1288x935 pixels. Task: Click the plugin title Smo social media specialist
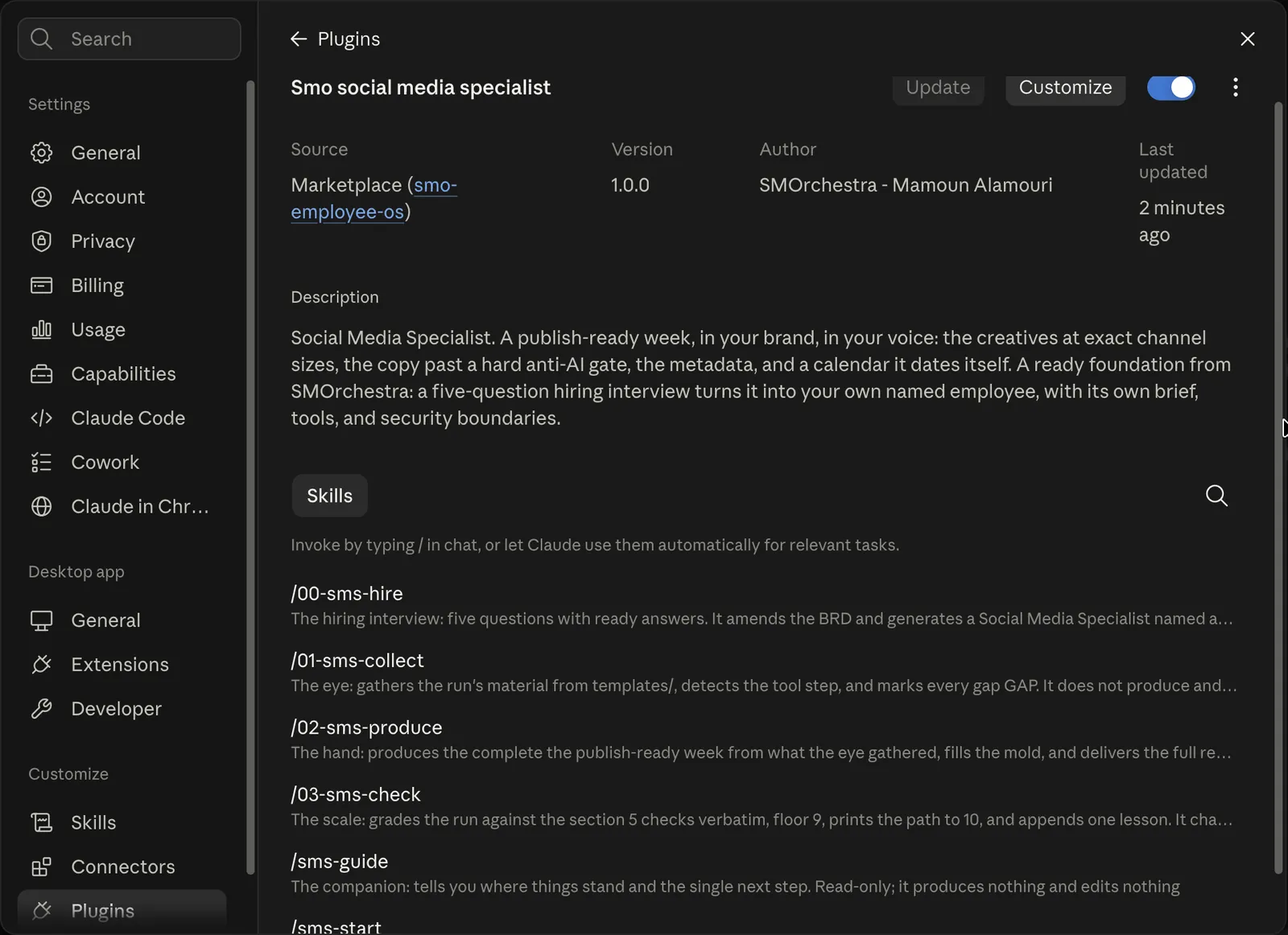coord(420,88)
